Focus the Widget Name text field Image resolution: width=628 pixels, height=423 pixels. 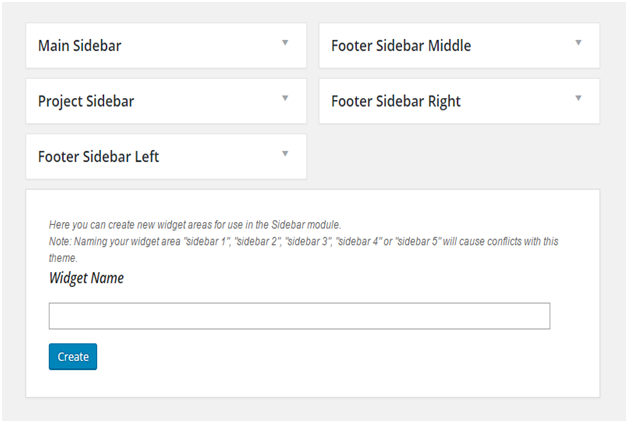(x=299, y=316)
